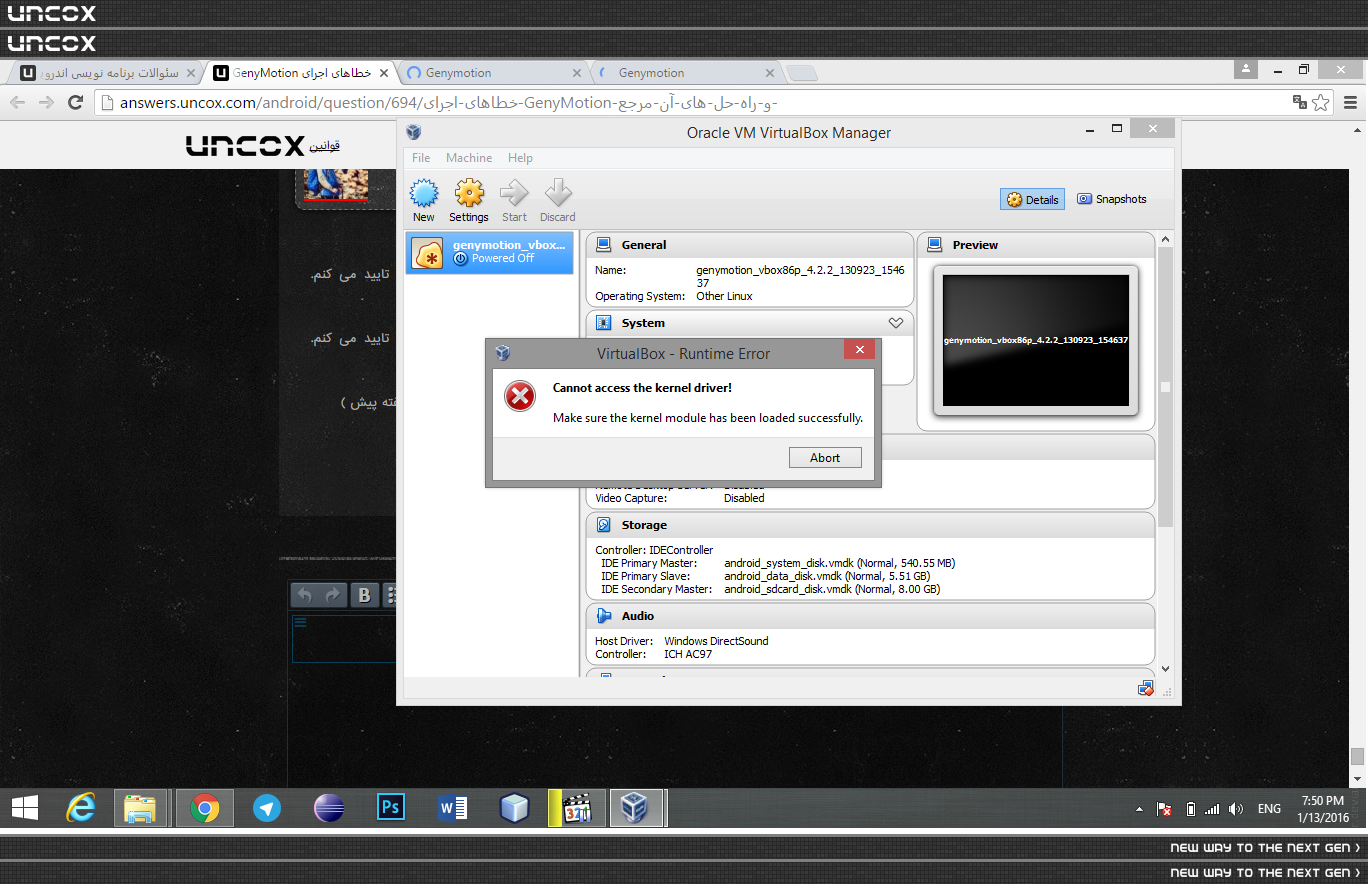Open the Chrome hamburger menu

pyautogui.click(x=1350, y=102)
